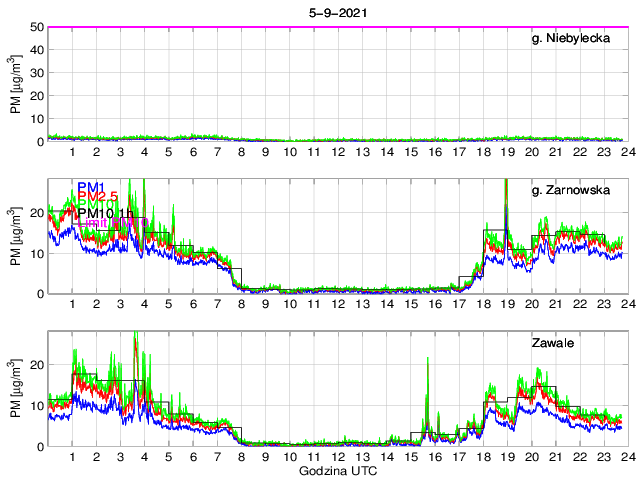
Task: Click the PM10 spike before hour 16 in Zawale plot
Action: tap(427, 392)
